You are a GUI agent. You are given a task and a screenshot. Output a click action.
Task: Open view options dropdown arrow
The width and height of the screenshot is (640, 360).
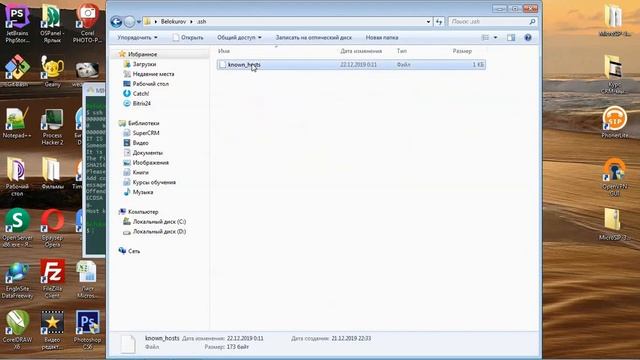tap(496, 38)
